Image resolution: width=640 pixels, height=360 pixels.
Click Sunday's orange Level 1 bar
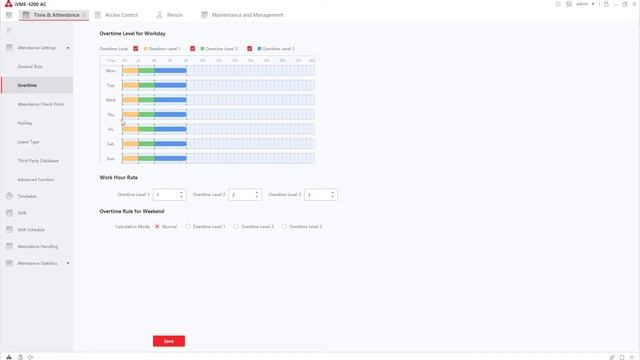[x=130, y=158]
